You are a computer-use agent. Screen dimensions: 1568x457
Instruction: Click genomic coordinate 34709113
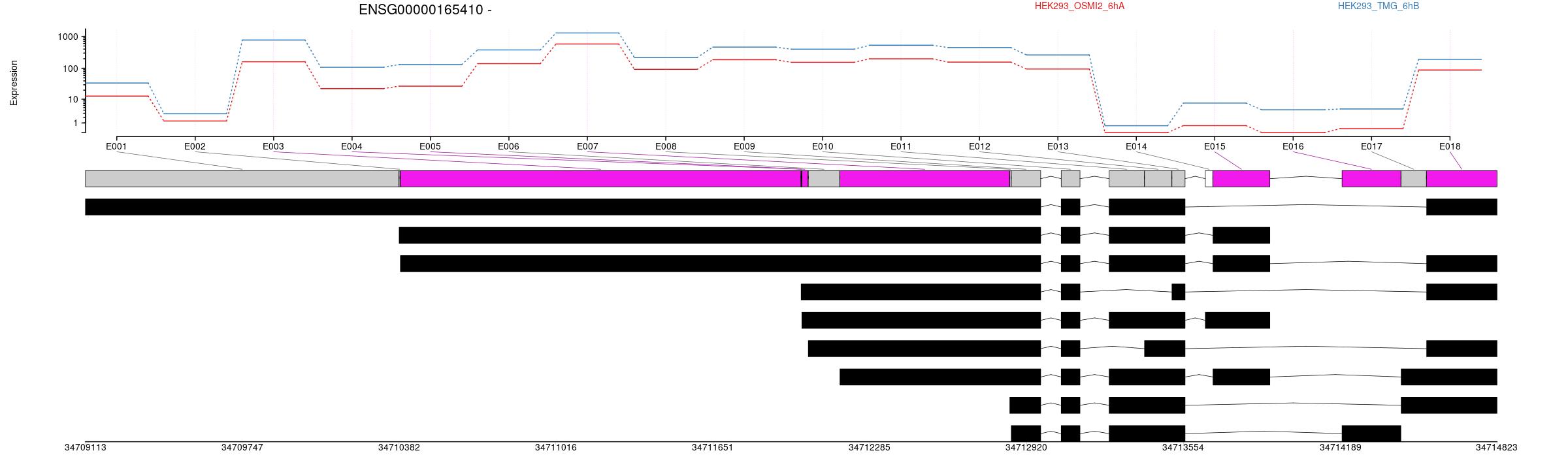(x=86, y=448)
